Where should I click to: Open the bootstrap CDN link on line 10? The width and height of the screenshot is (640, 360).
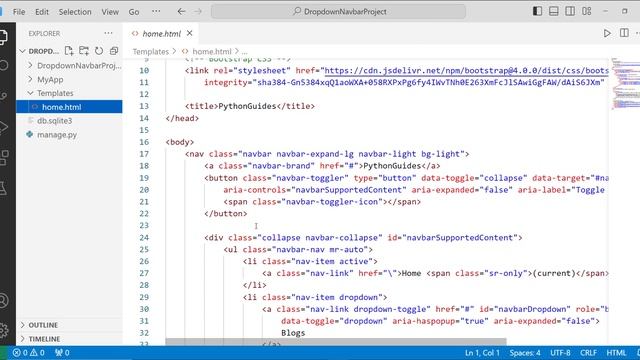tap(466, 71)
